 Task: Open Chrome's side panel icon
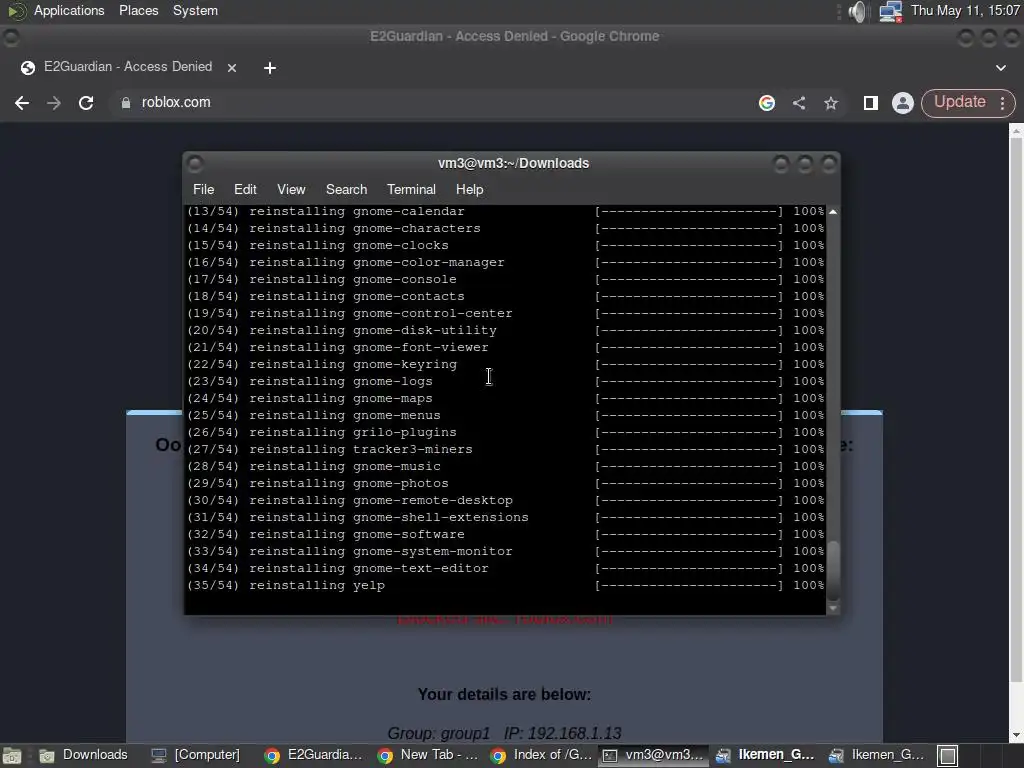pyautogui.click(x=871, y=103)
